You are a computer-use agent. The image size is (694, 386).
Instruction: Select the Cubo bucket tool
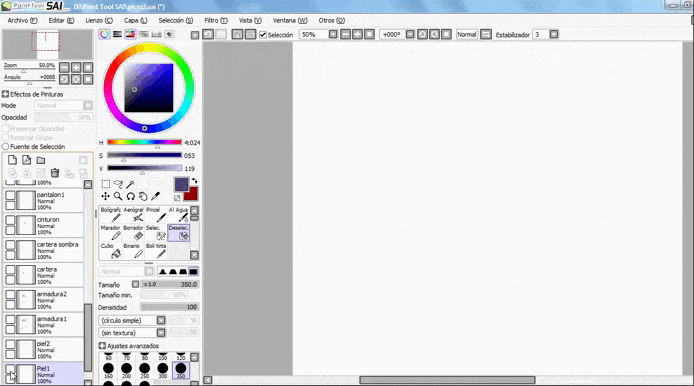(111, 251)
